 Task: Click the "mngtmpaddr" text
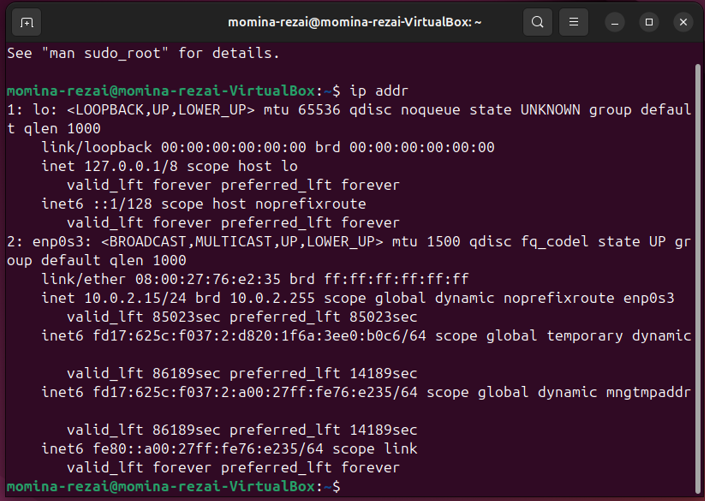click(648, 392)
